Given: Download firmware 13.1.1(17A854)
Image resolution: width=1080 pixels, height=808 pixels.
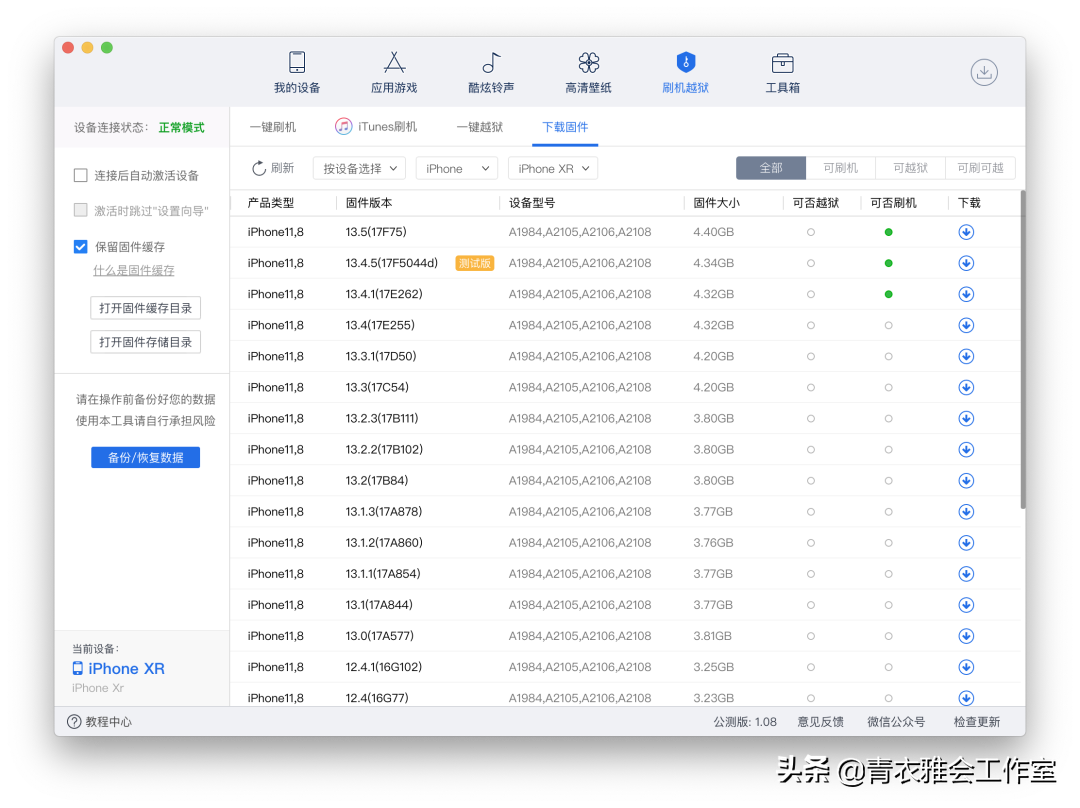Looking at the screenshot, I should (966, 574).
